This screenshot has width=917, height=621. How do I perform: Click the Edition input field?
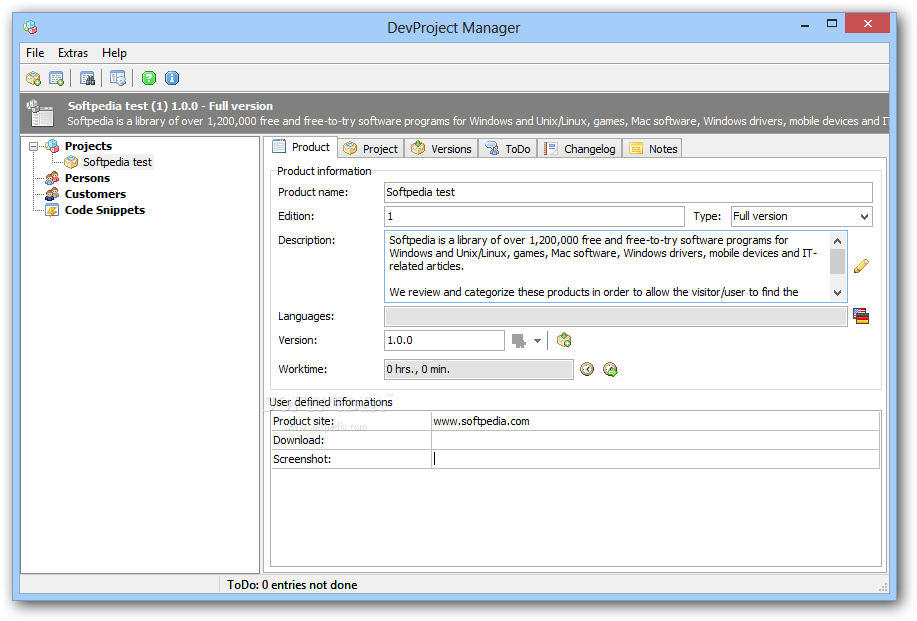coord(534,216)
